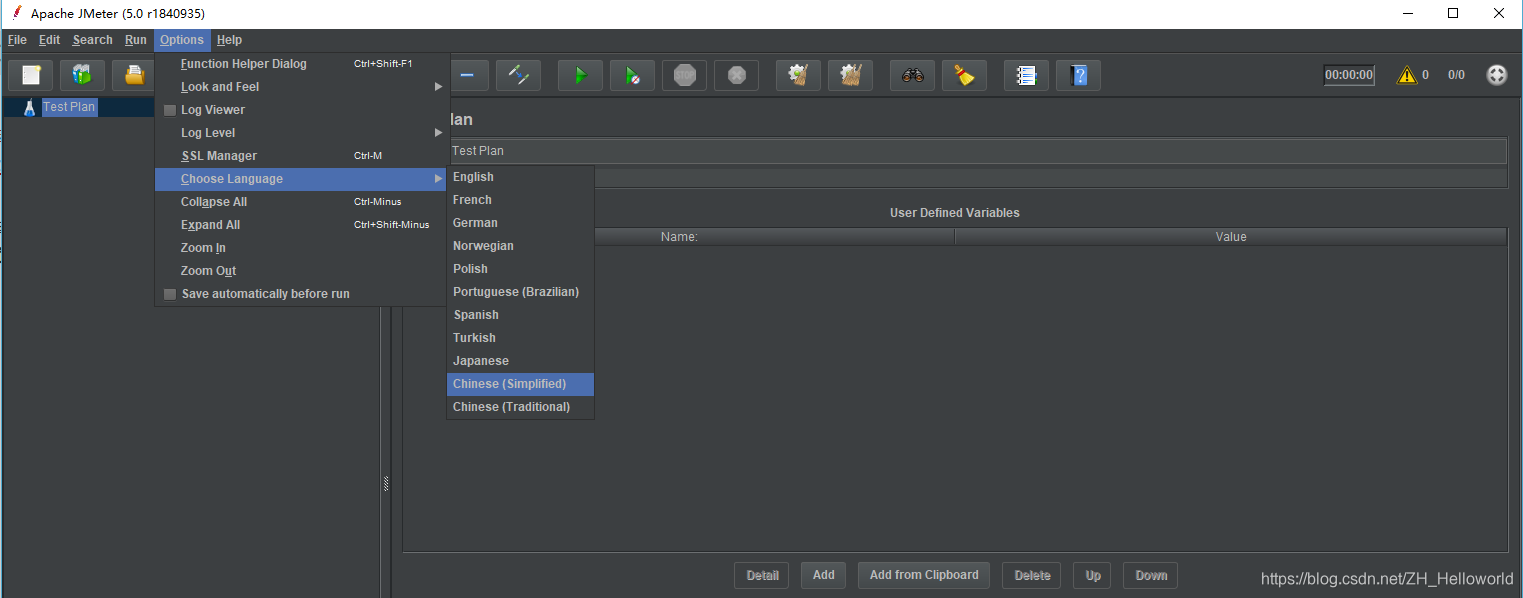Start the test with green play icon
The width and height of the screenshot is (1523, 598).
click(580, 75)
